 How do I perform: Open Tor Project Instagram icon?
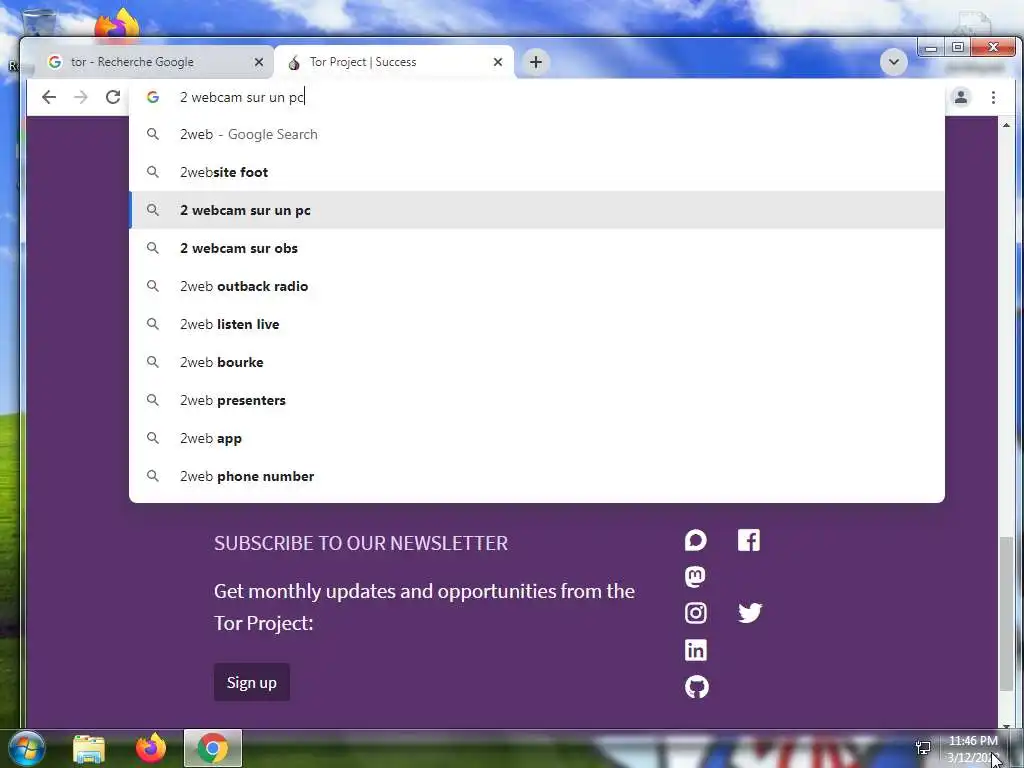click(x=696, y=613)
